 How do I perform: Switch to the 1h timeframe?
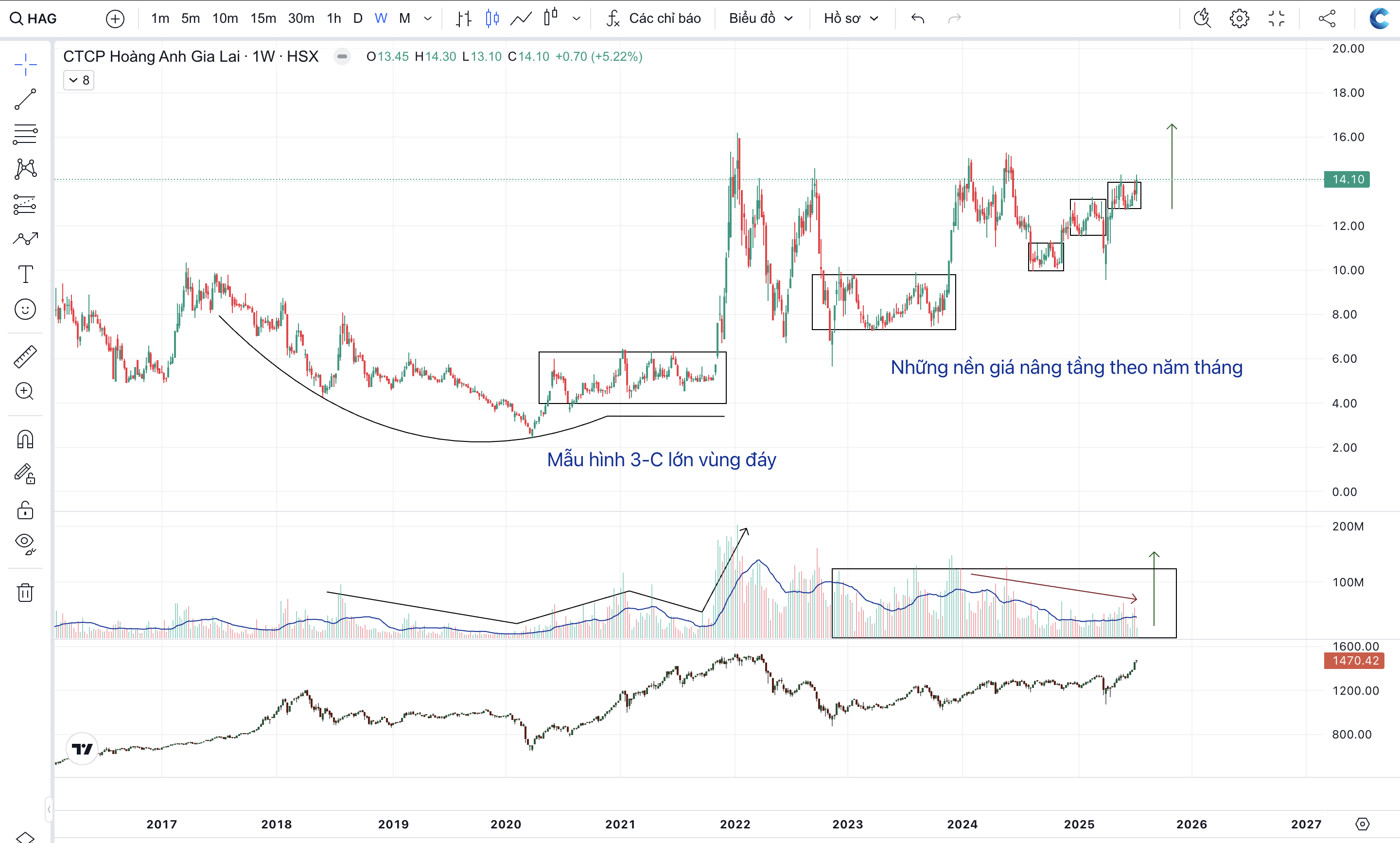[x=333, y=19]
